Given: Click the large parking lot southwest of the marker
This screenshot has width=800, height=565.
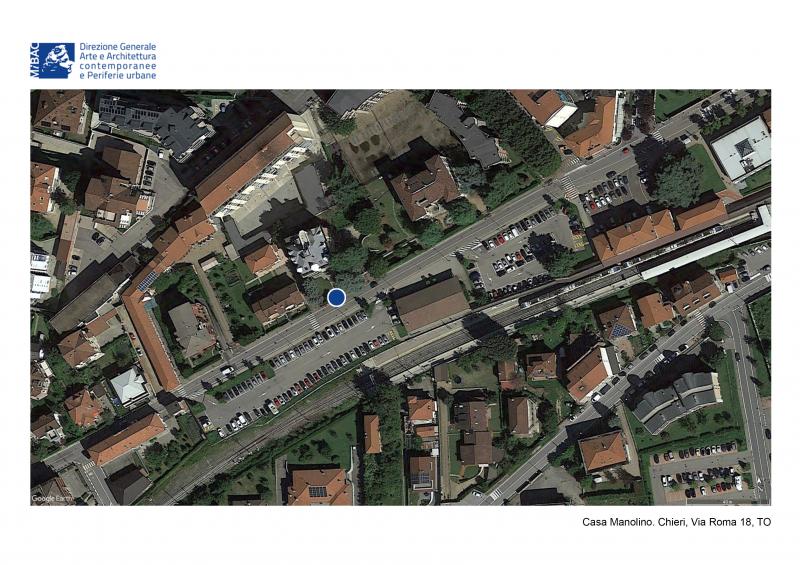Looking at the screenshot, I should point(300,365).
